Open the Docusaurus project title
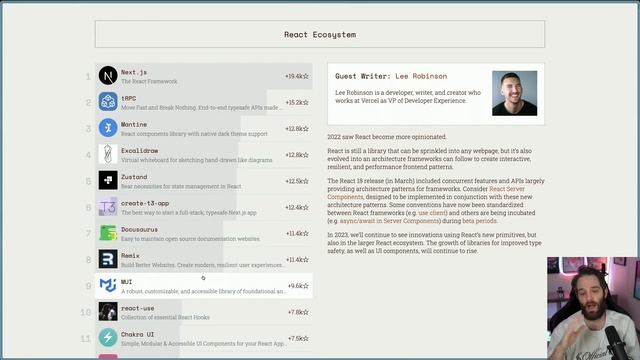 [139, 229]
